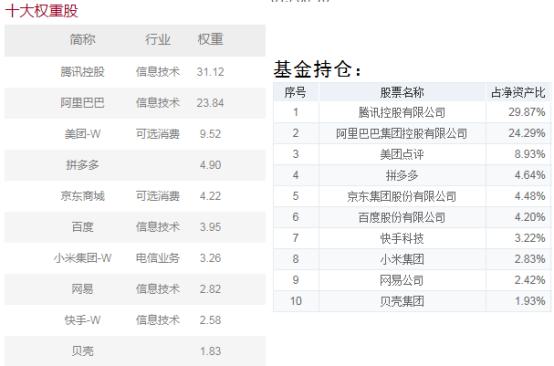Click 快手科技 holding row
Viewport: 554px width, 366px height.
click(402, 238)
